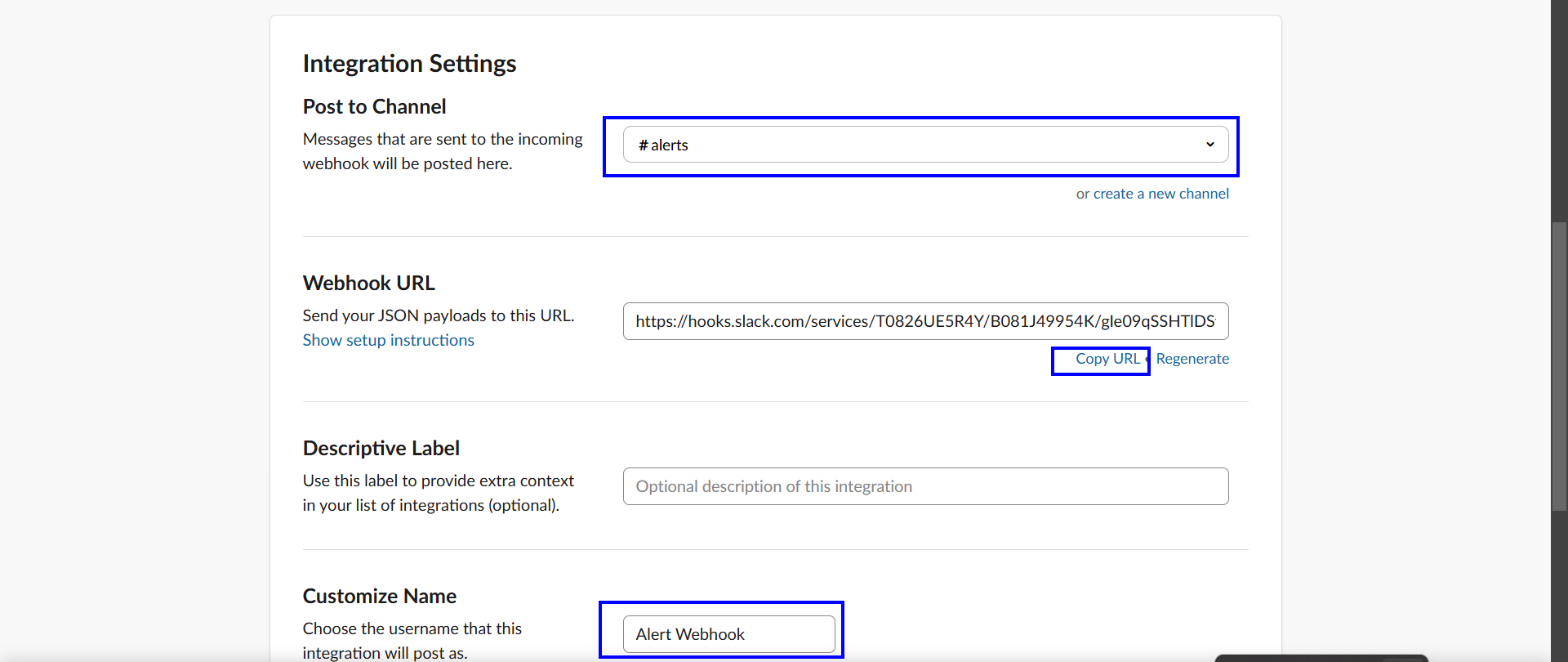
Task: Click the chevron arrow in #alerts selector
Action: [1209, 145]
